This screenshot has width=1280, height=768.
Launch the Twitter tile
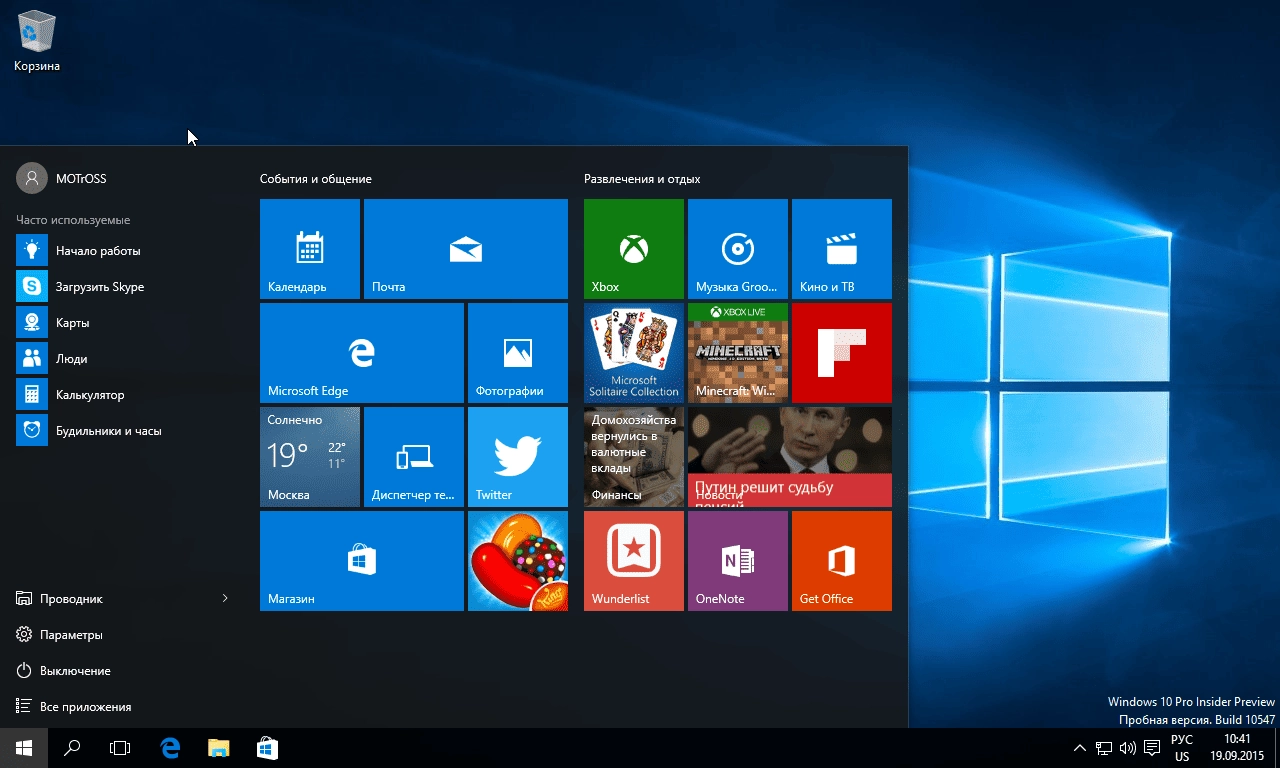[x=518, y=457]
